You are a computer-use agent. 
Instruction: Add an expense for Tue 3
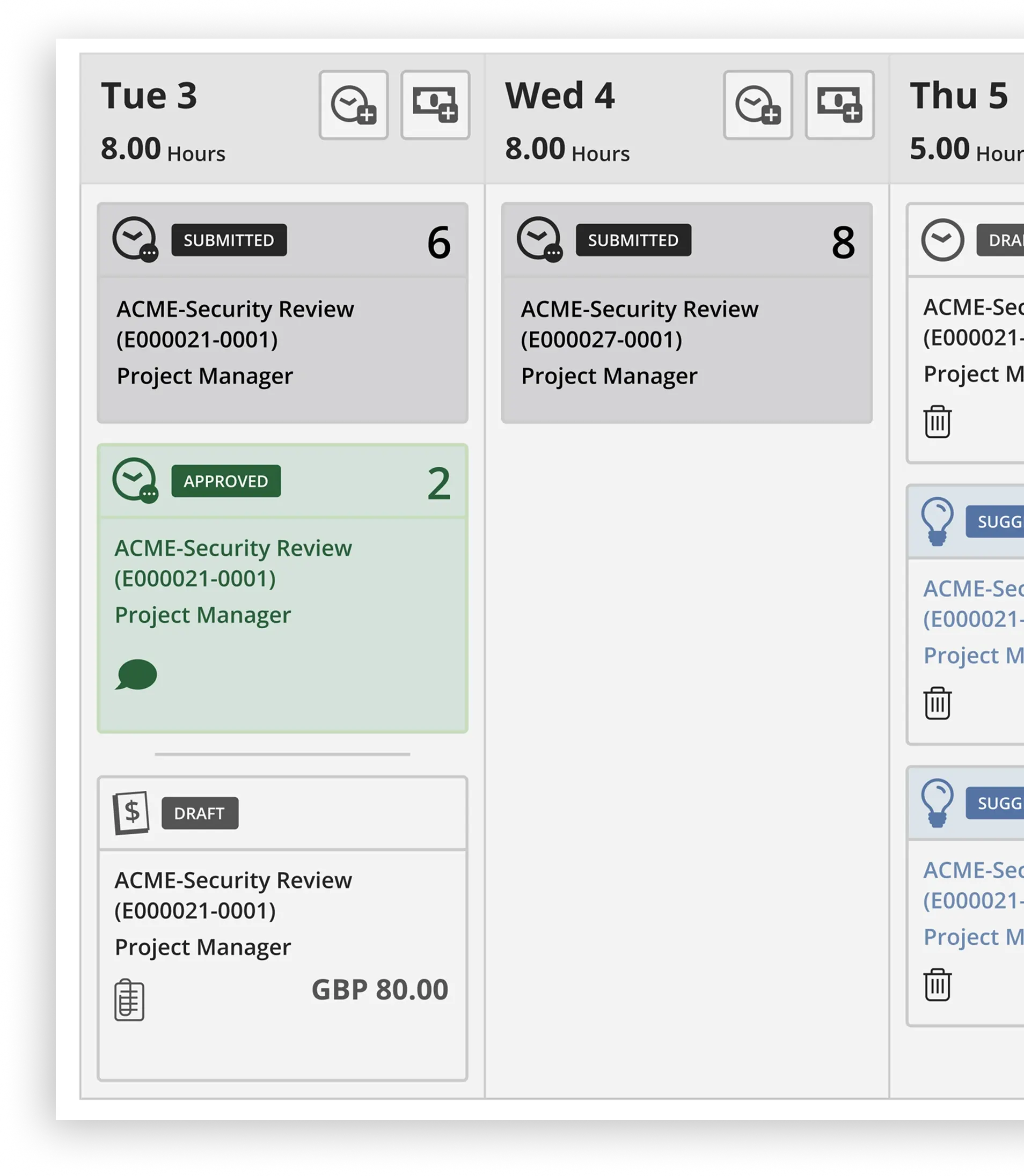tap(435, 106)
